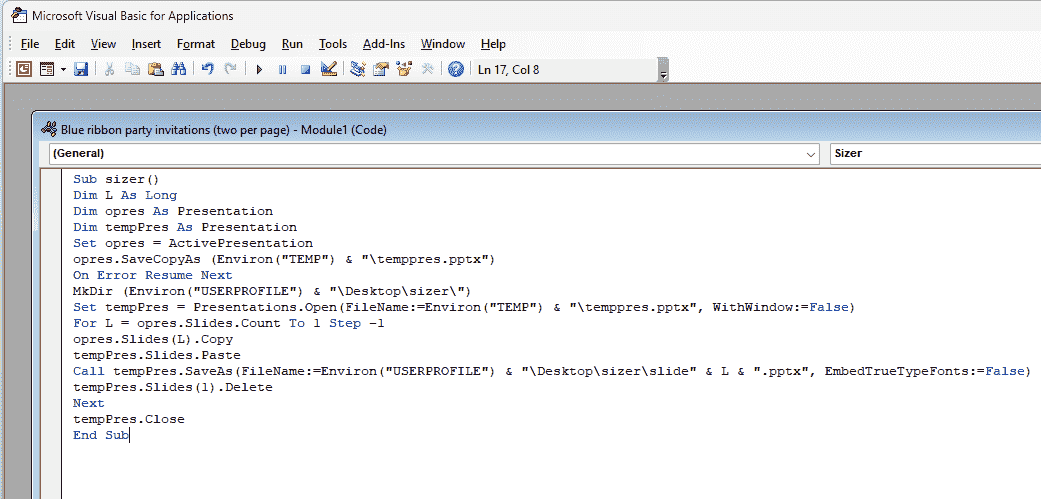Click the MkDir code line

pyautogui.click(x=272, y=291)
